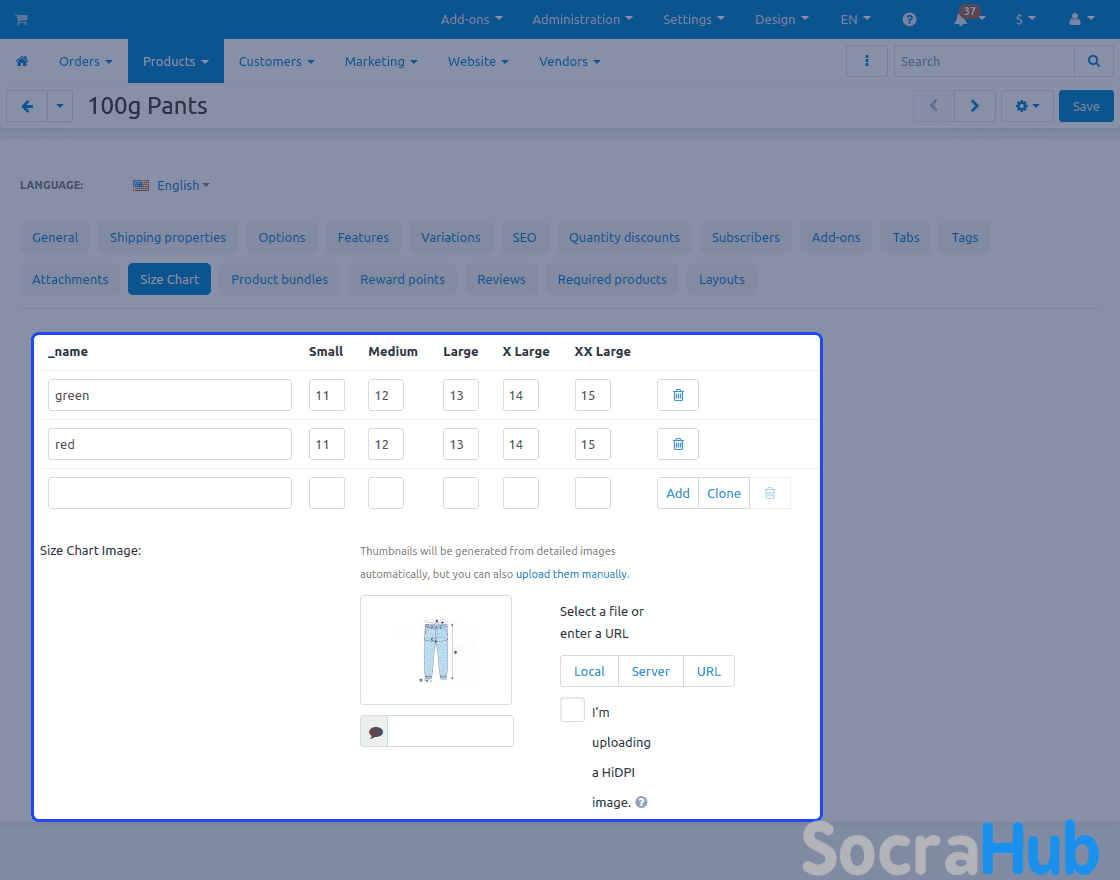Delete the green size chart row
The height and width of the screenshot is (880, 1120).
click(x=678, y=396)
